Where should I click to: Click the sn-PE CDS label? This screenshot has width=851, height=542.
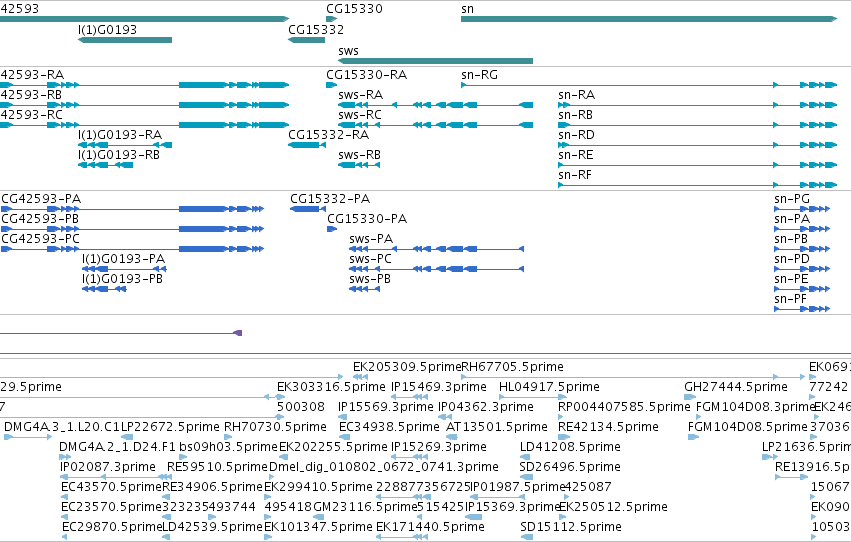point(791,279)
